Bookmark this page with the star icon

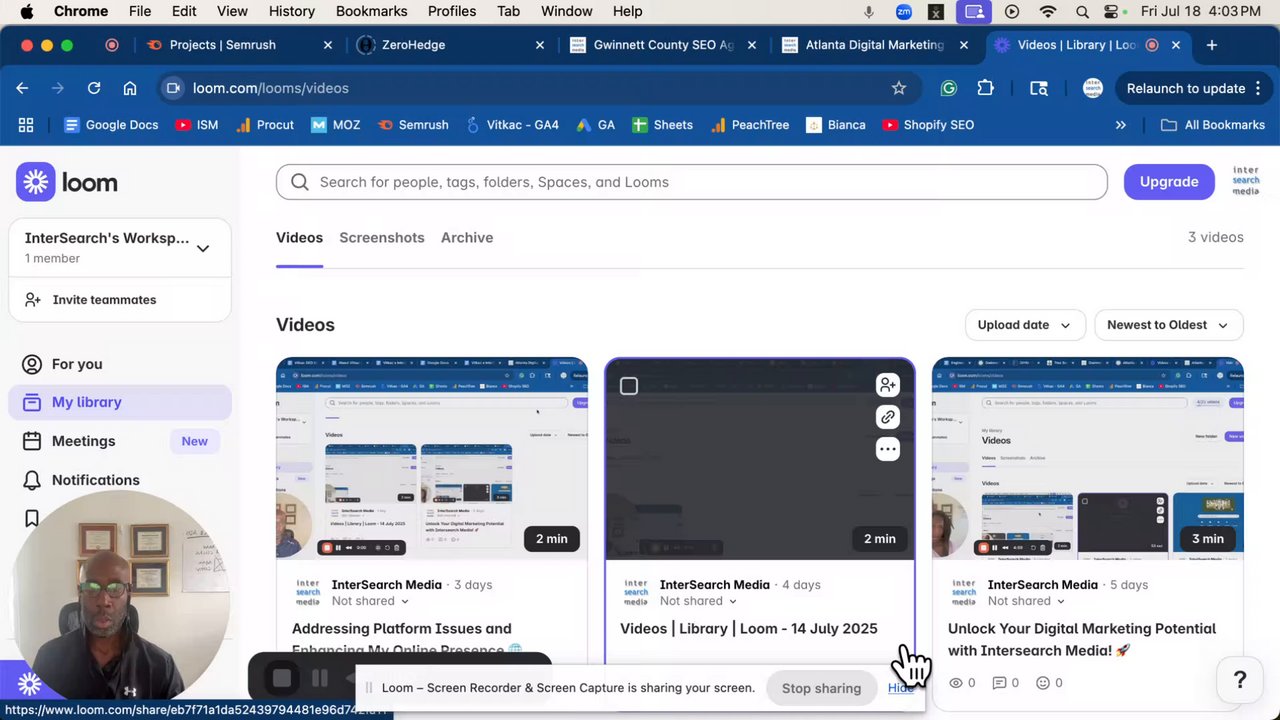point(899,88)
